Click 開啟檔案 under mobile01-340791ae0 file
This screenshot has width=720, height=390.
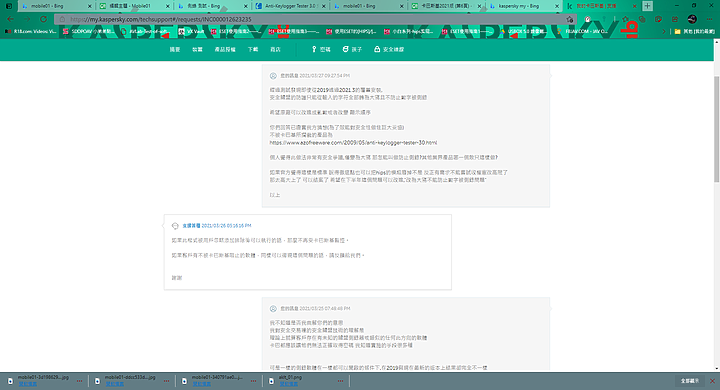pyautogui.click(x=202, y=384)
